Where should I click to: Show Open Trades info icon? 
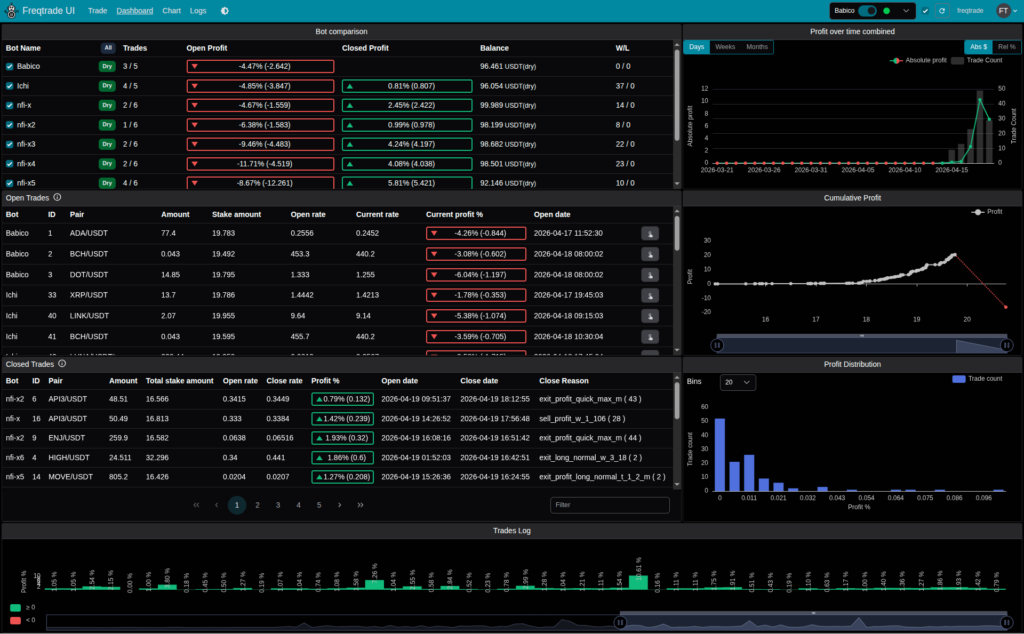(57, 197)
